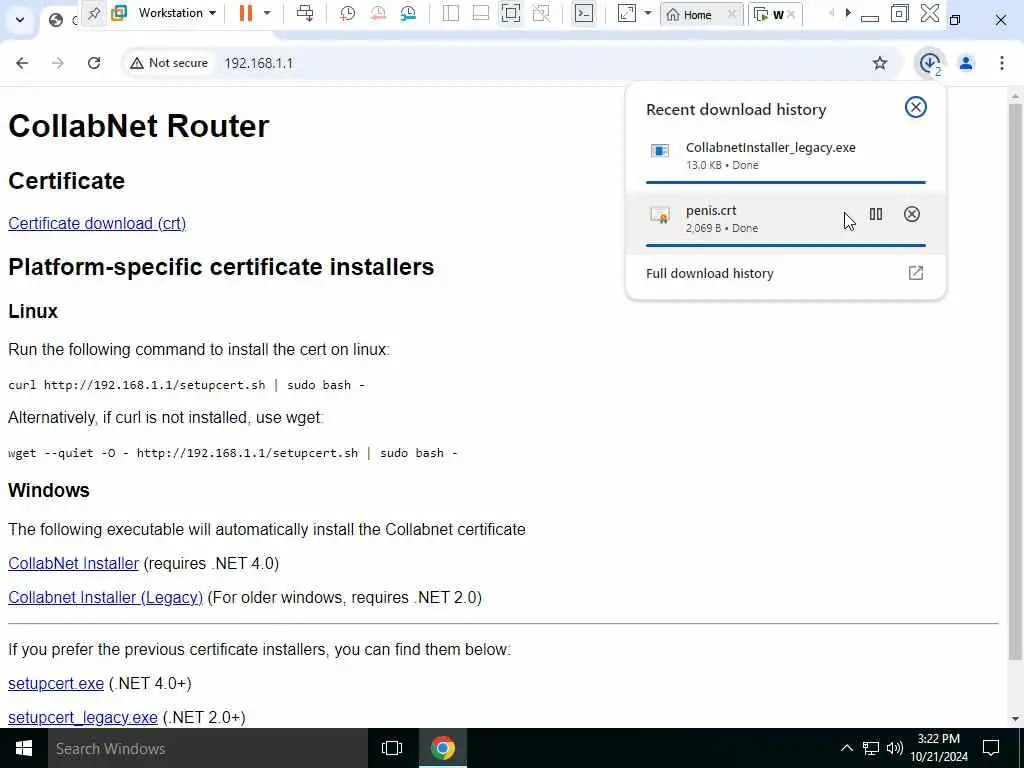
Task: Show or hide the VMware library sidebar
Action: click(451, 13)
